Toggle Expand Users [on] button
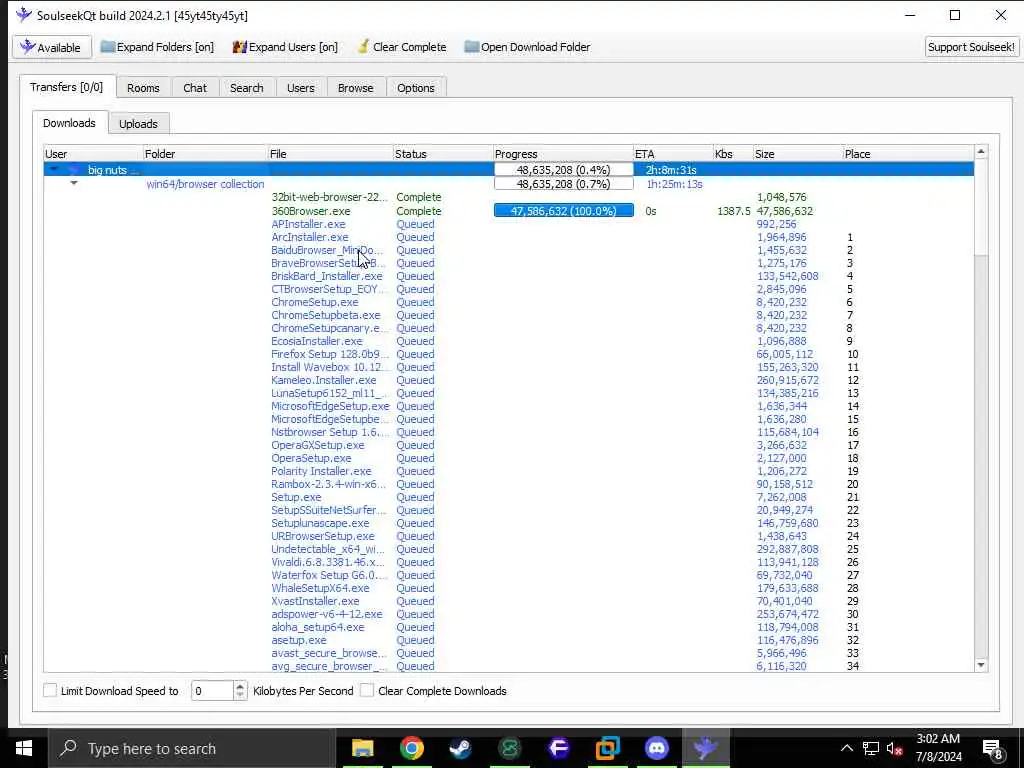 click(x=285, y=47)
